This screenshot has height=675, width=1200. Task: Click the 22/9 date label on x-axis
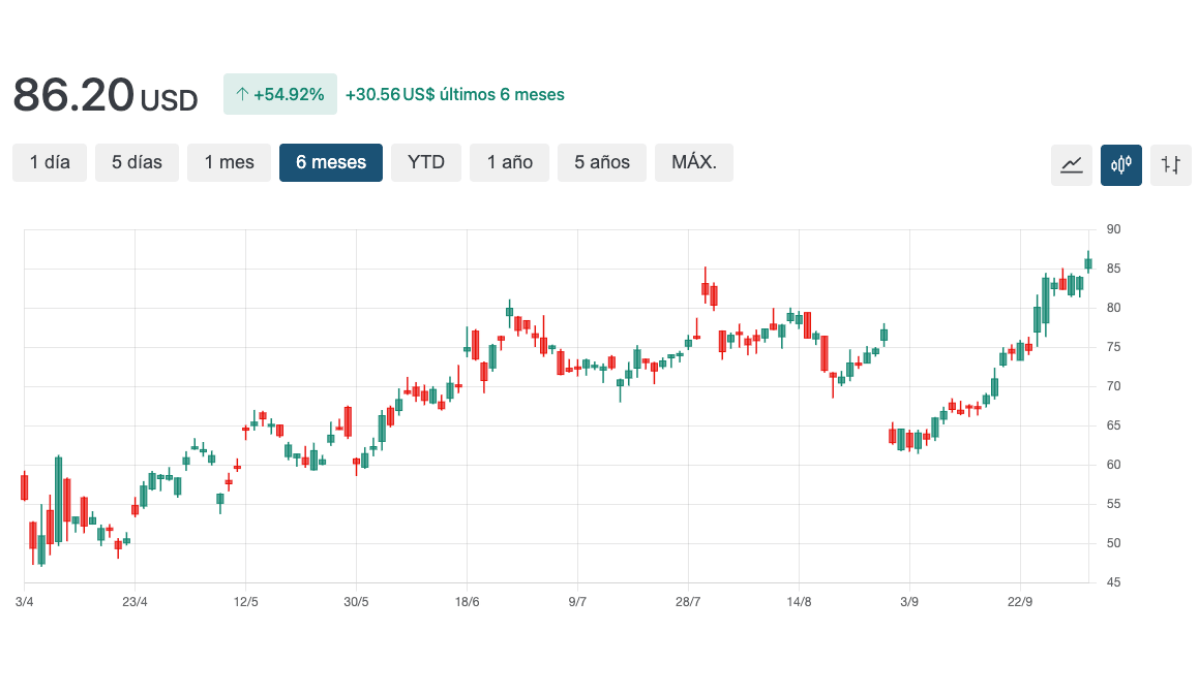1019,601
